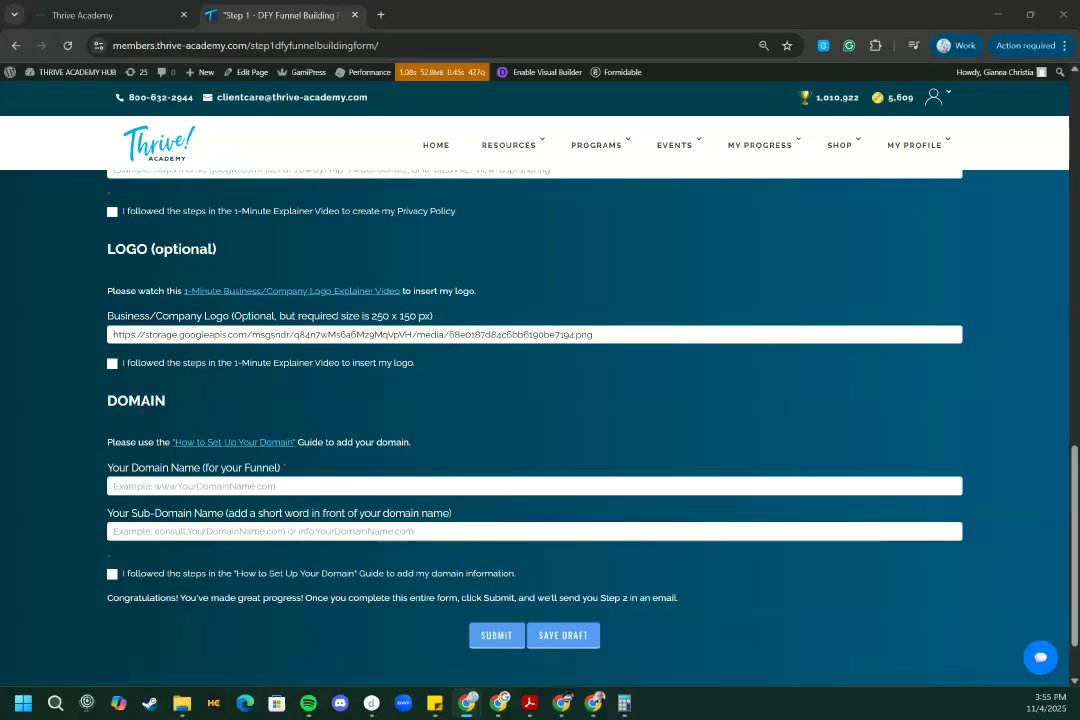Screen dimensions: 1080x720
Task: Open Zoom from the taskbar
Action: (x=404, y=703)
